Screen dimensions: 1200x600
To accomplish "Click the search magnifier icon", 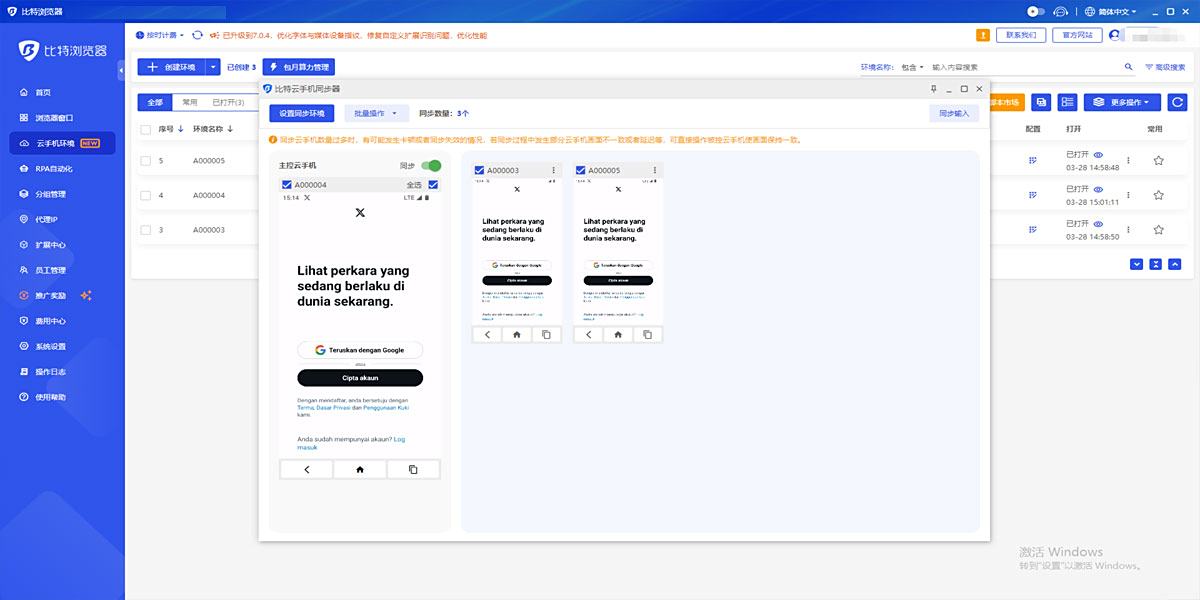I will point(1129,67).
